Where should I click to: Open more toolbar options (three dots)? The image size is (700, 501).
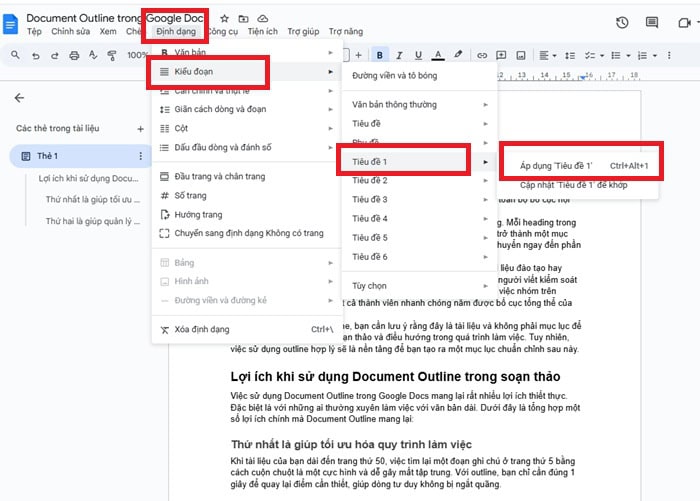(669, 55)
